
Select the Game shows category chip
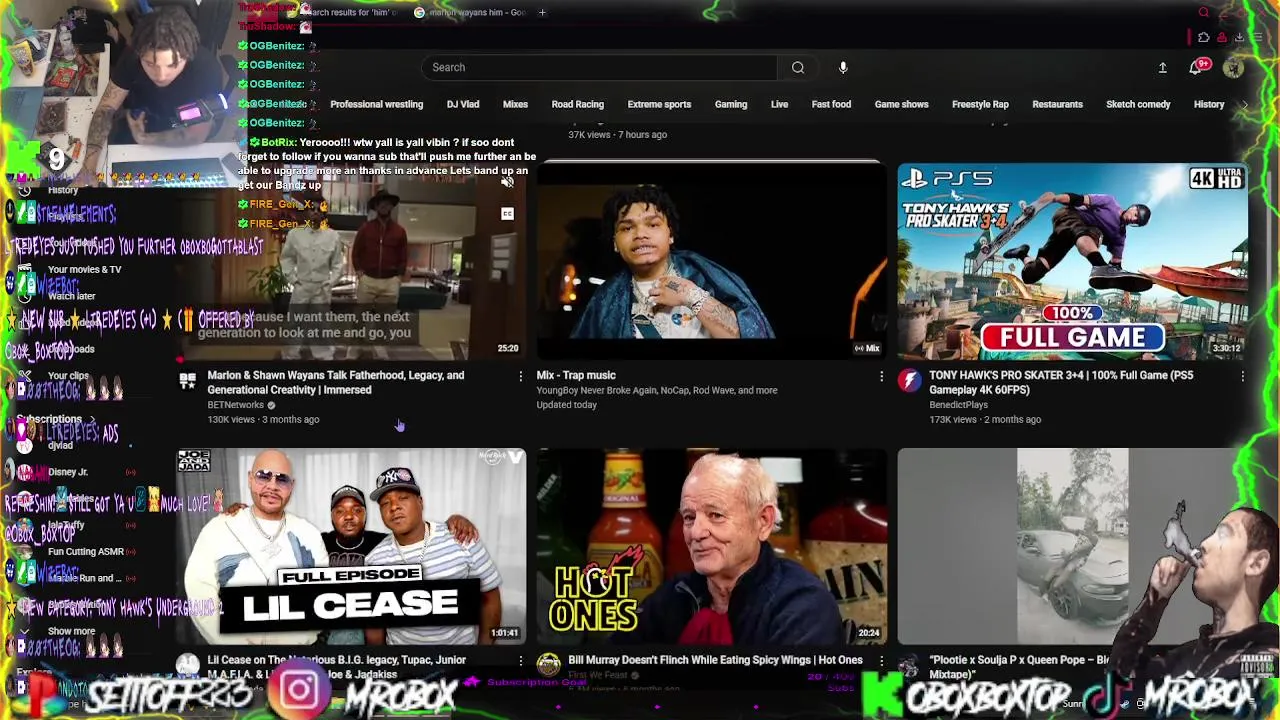point(901,104)
